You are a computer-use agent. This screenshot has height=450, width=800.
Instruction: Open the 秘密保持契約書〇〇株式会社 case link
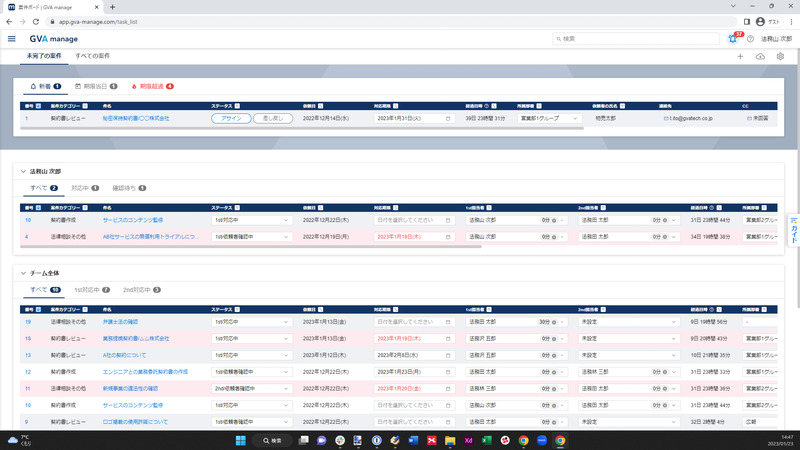[136, 118]
